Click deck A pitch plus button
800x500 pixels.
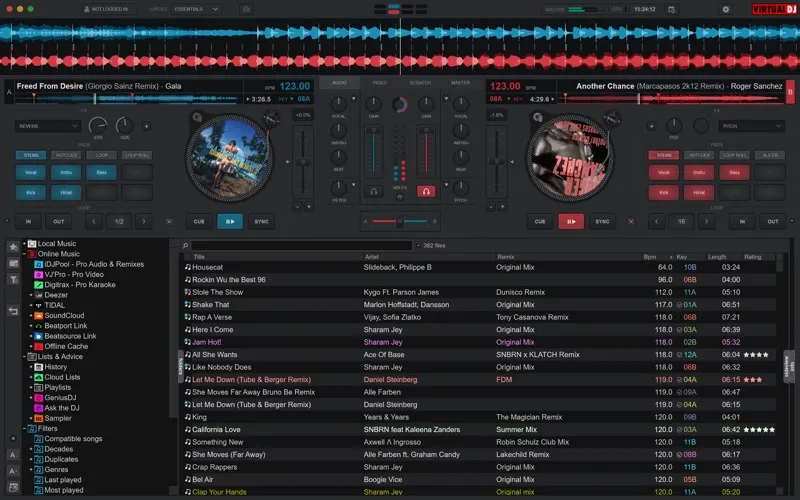tap(309, 207)
